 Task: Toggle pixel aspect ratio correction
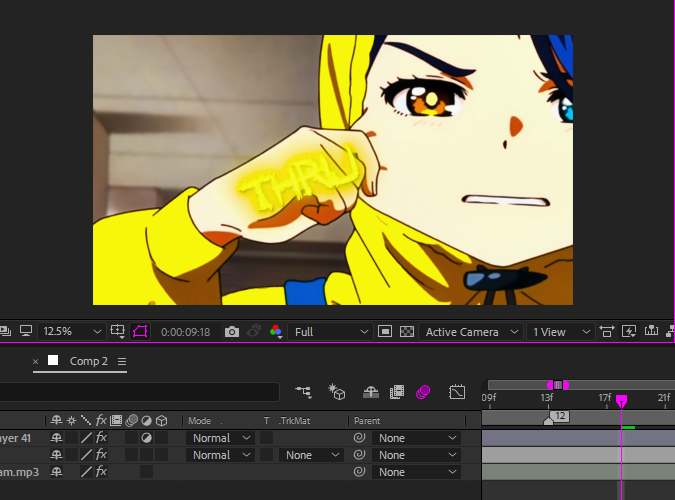point(607,332)
